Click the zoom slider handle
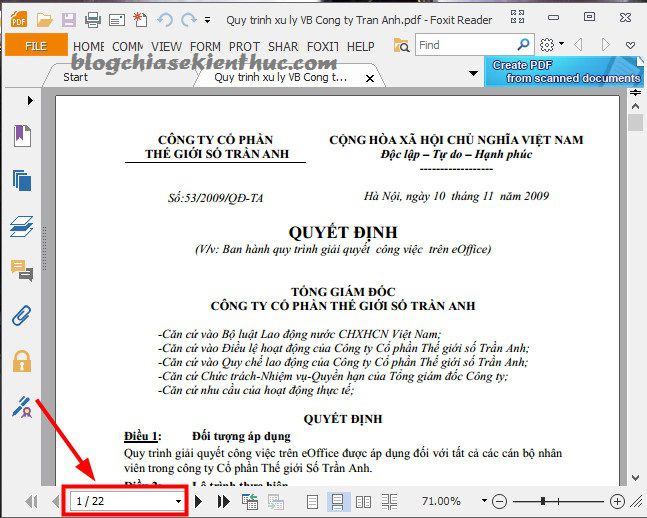647x518 pixels. click(543, 501)
